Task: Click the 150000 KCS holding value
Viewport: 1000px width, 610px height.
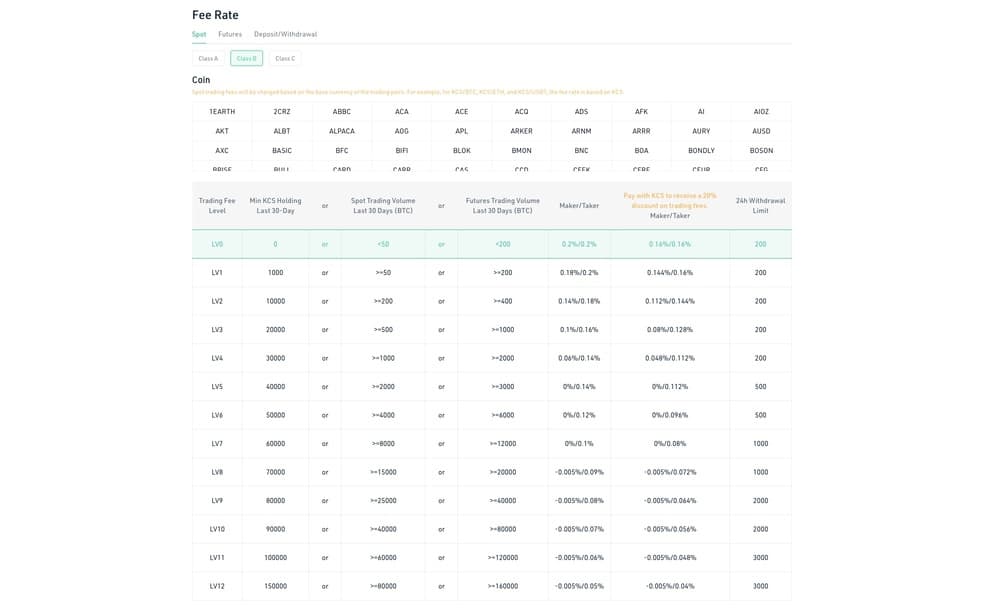Action: pyautogui.click(x=276, y=586)
